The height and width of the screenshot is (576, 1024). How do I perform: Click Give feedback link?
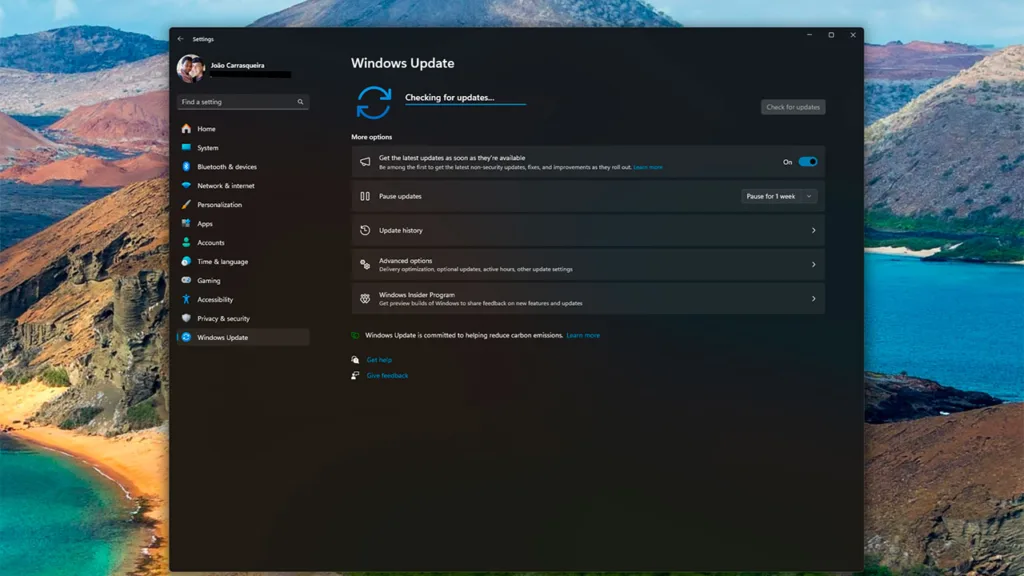point(387,376)
